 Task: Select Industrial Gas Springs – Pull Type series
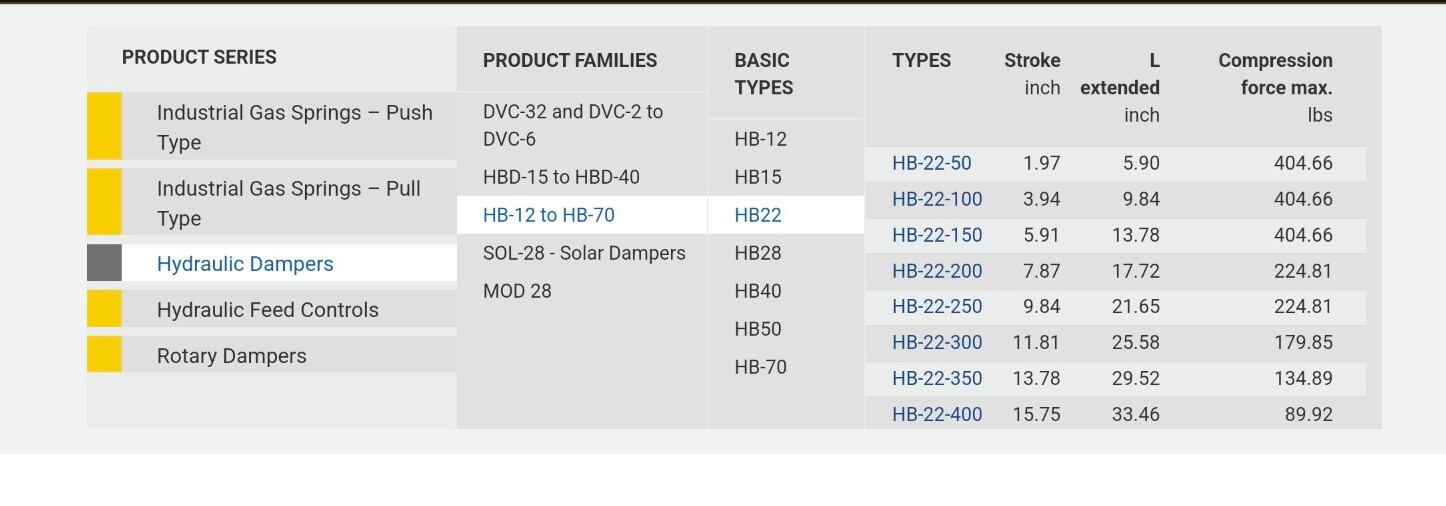point(288,203)
